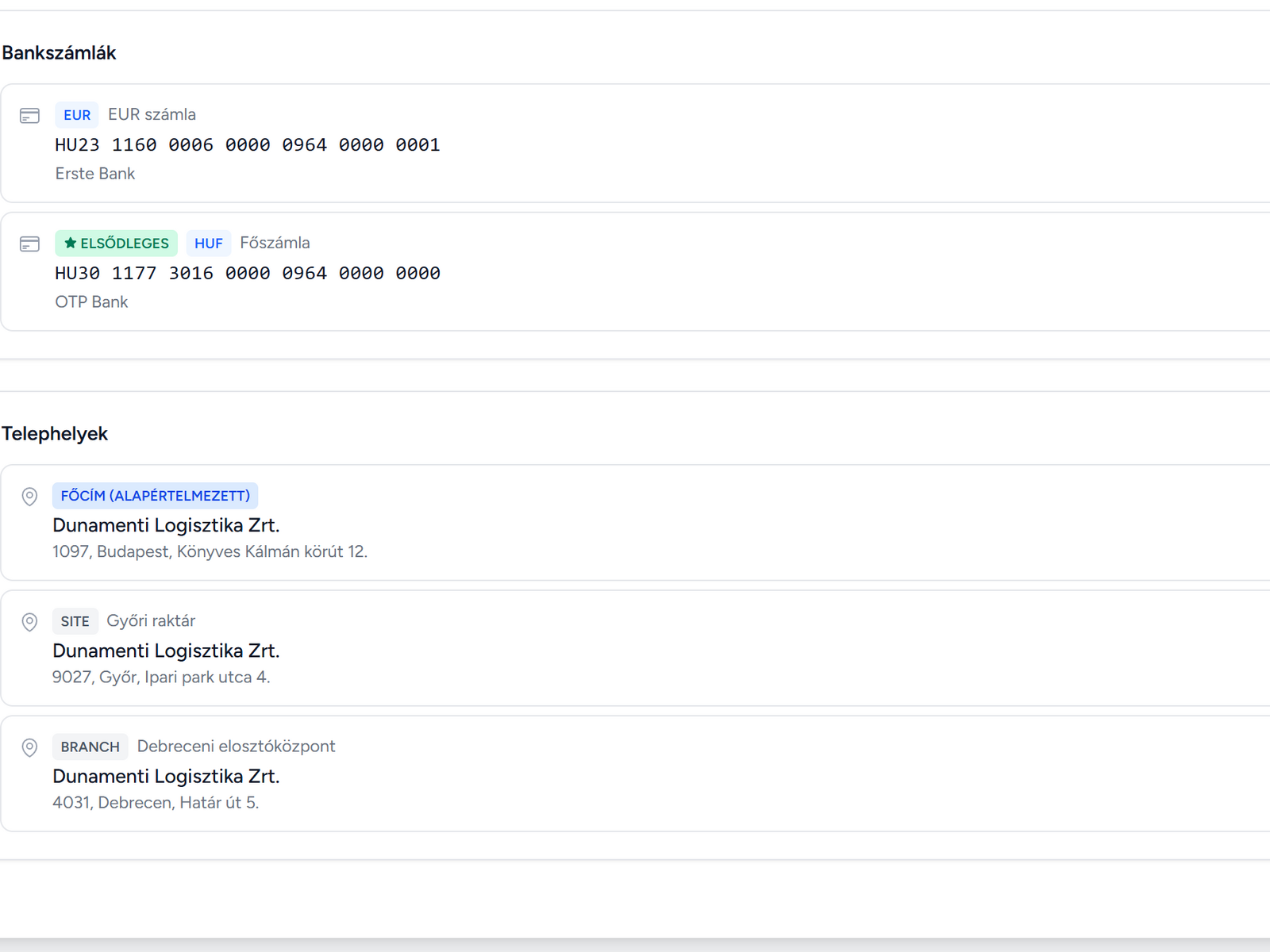The width and height of the screenshot is (1270, 952).
Task: Click the card icon beside Főszámla
Action: tap(29, 244)
